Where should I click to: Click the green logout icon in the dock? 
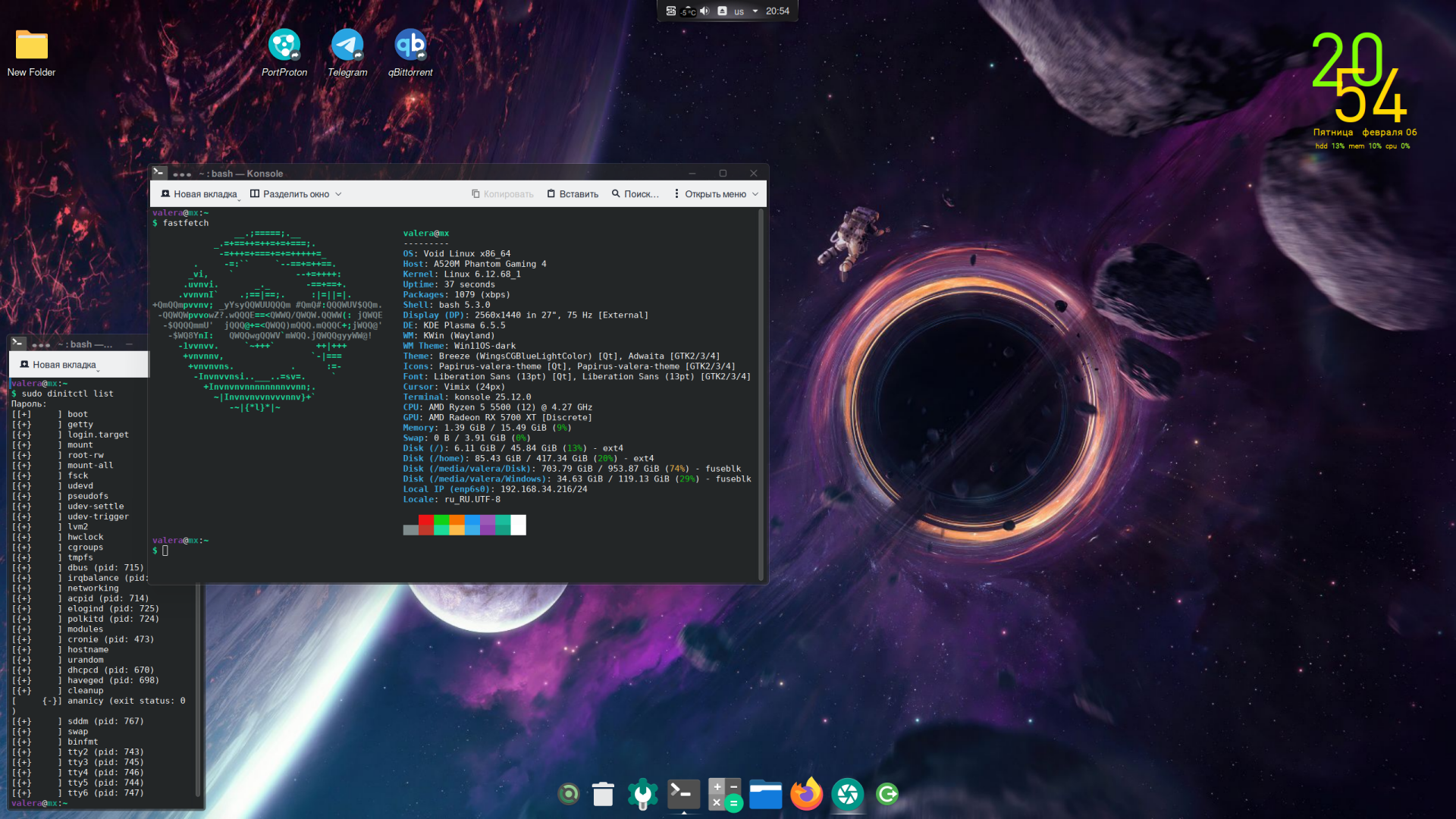[887, 794]
